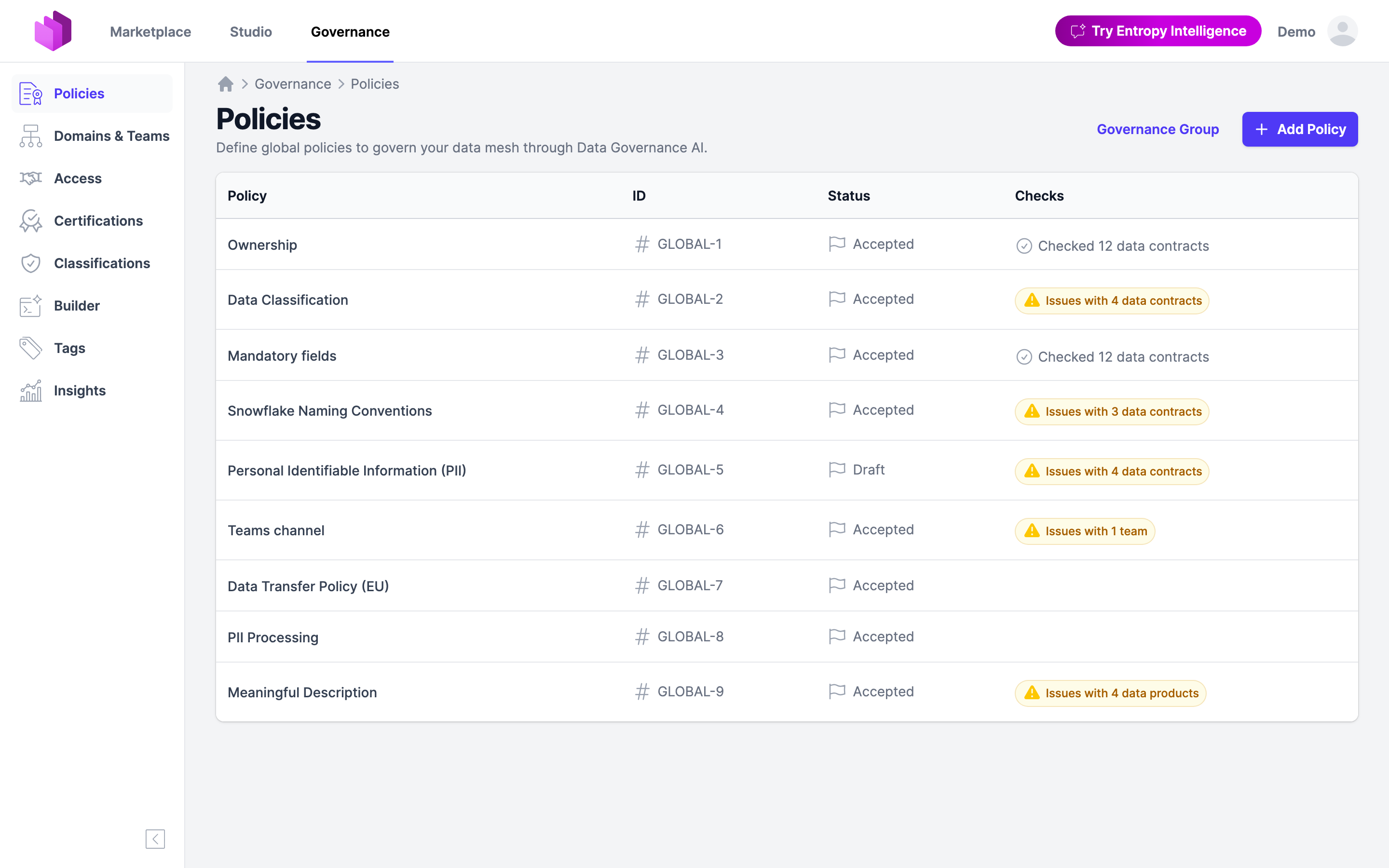Open the Builder icon in sidebar
This screenshot has height=868, width=1389.
[30, 306]
